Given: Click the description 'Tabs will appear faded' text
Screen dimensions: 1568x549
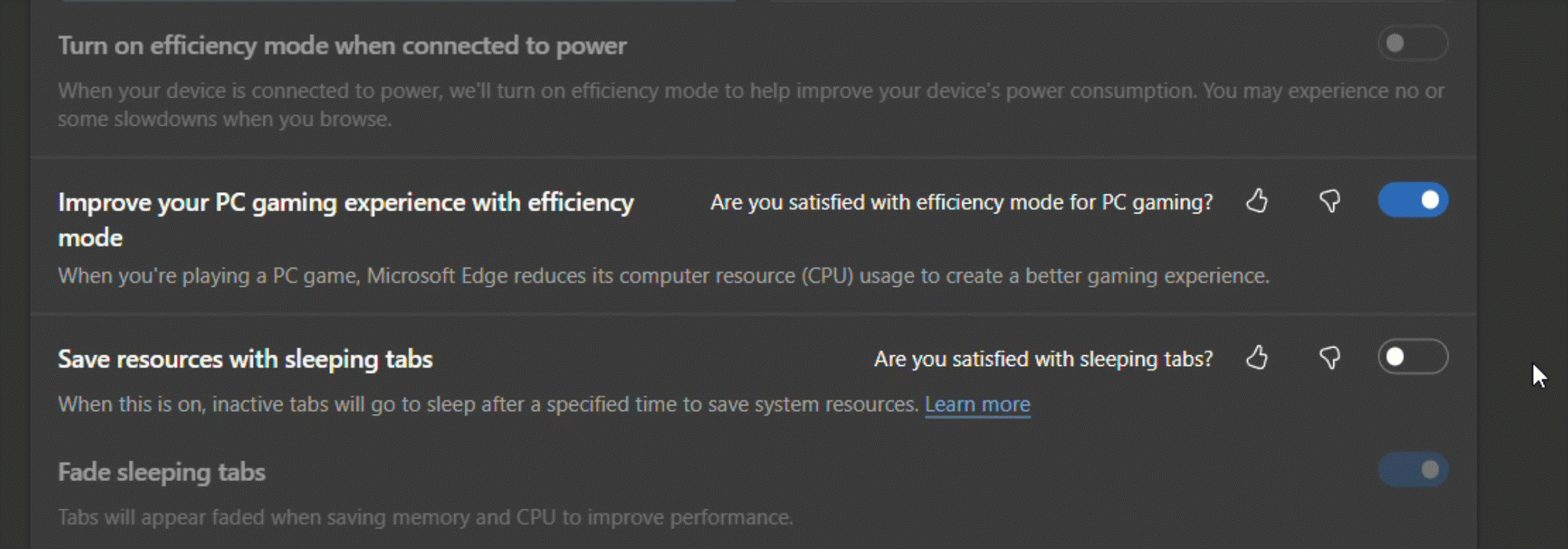Looking at the screenshot, I should pyautogui.click(x=425, y=518).
